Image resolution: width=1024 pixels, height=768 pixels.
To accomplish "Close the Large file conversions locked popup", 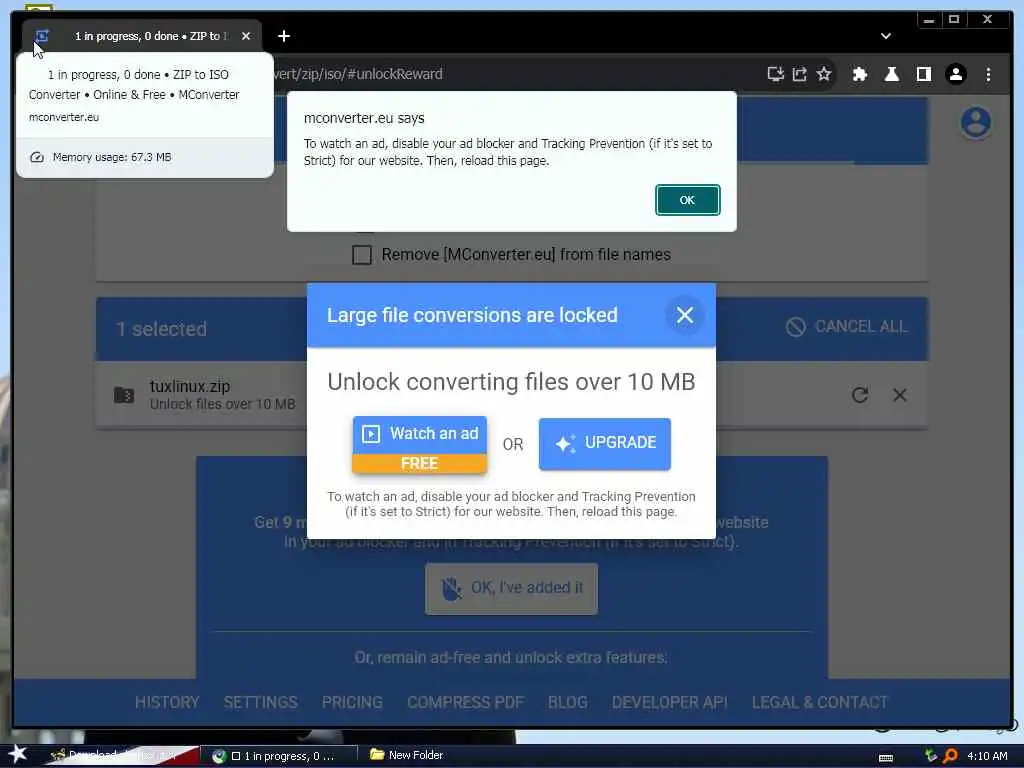I will point(684,315).
